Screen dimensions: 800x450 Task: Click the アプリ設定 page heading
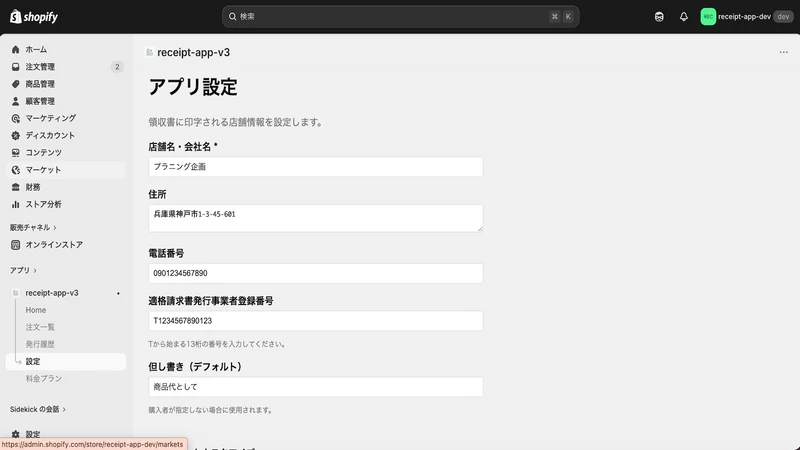click(193, 87)
